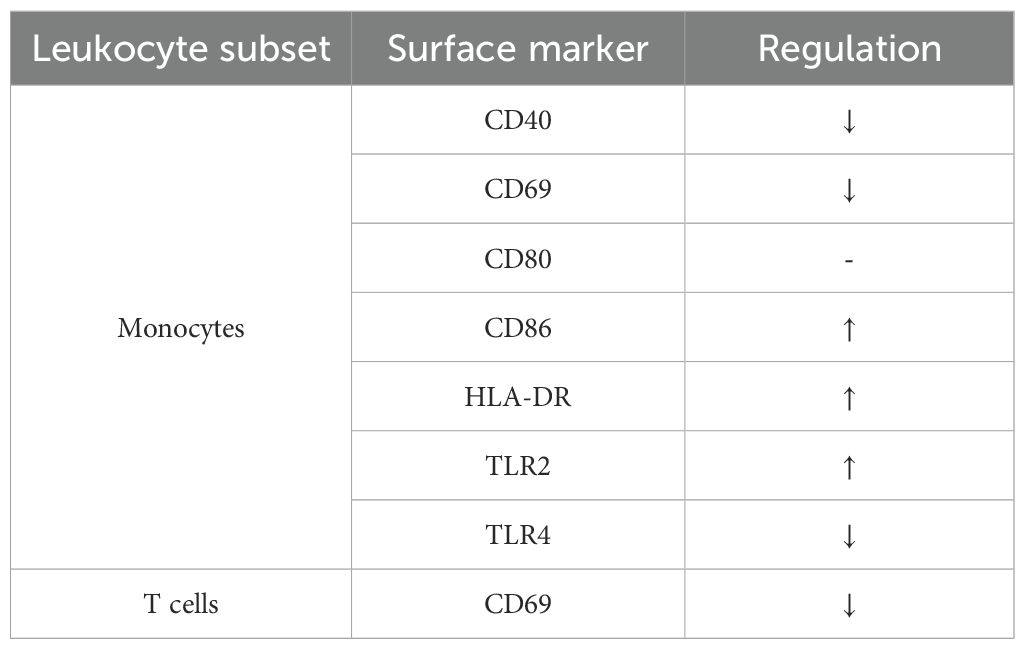Viewport: 1025px width, 649px height.
Task: Click the Leukocyte subset column header
Action: coord(181,49)
